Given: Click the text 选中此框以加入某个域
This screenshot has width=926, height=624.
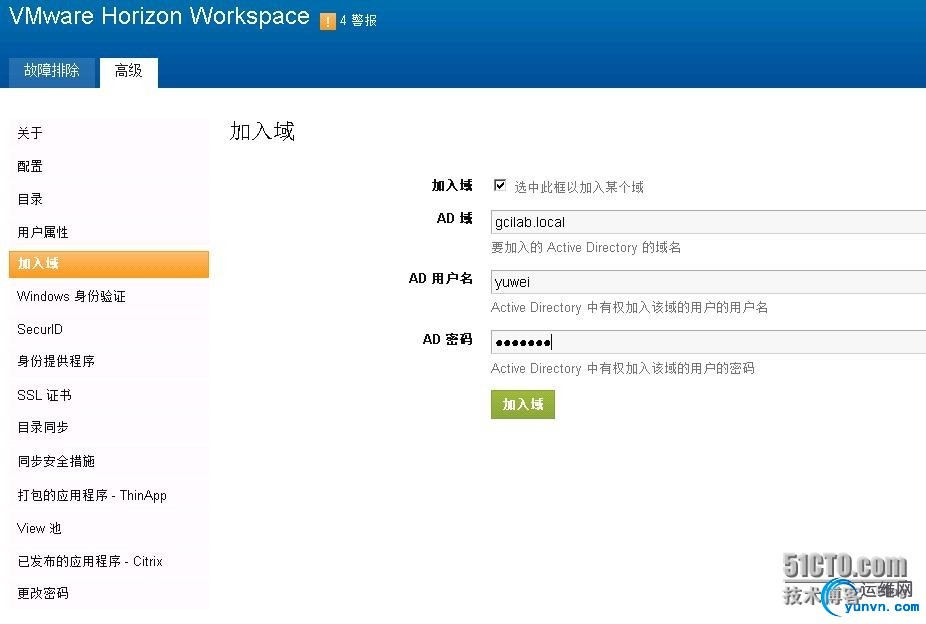Looking at the screenshot, I should click(x=579, y=188).
